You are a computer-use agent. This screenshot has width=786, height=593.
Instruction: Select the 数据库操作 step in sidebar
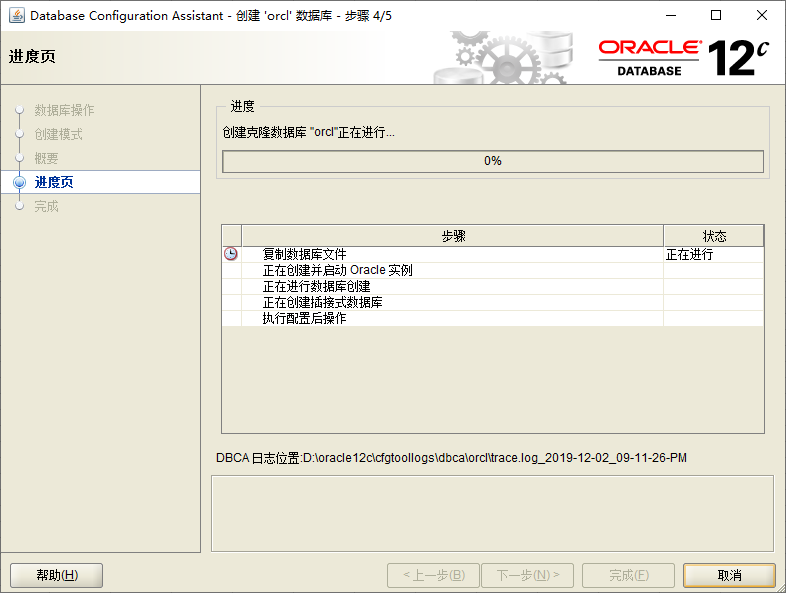pos(64,110)
